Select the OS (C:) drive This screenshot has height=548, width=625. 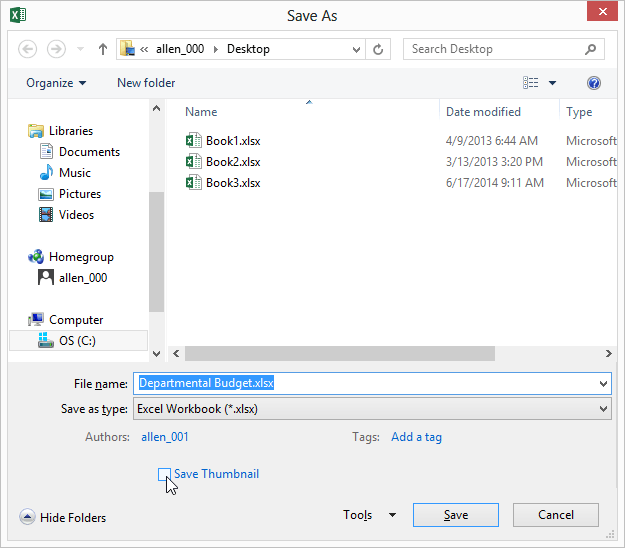77,341
